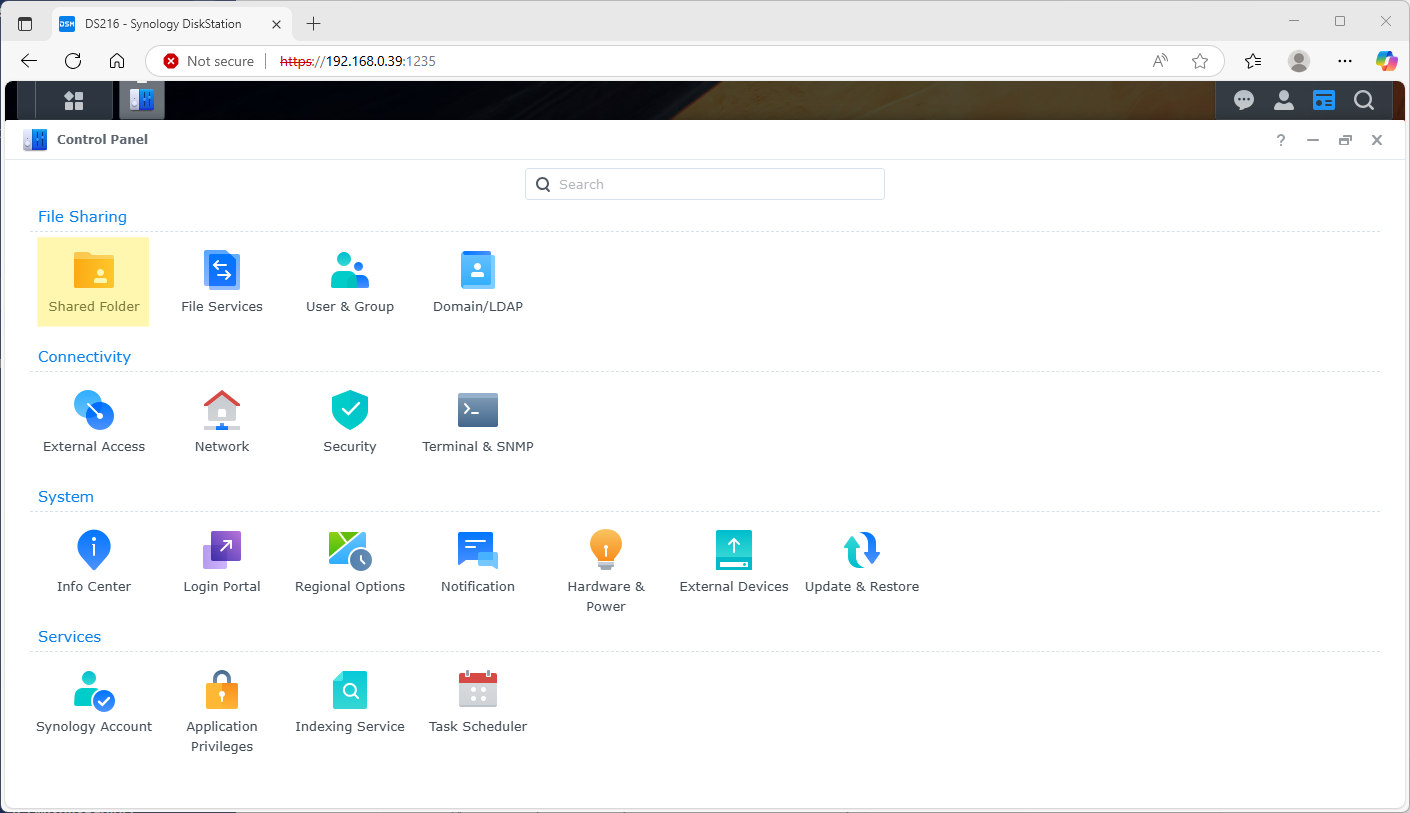
Task: Open Security settings
Action: coord(349,421)
